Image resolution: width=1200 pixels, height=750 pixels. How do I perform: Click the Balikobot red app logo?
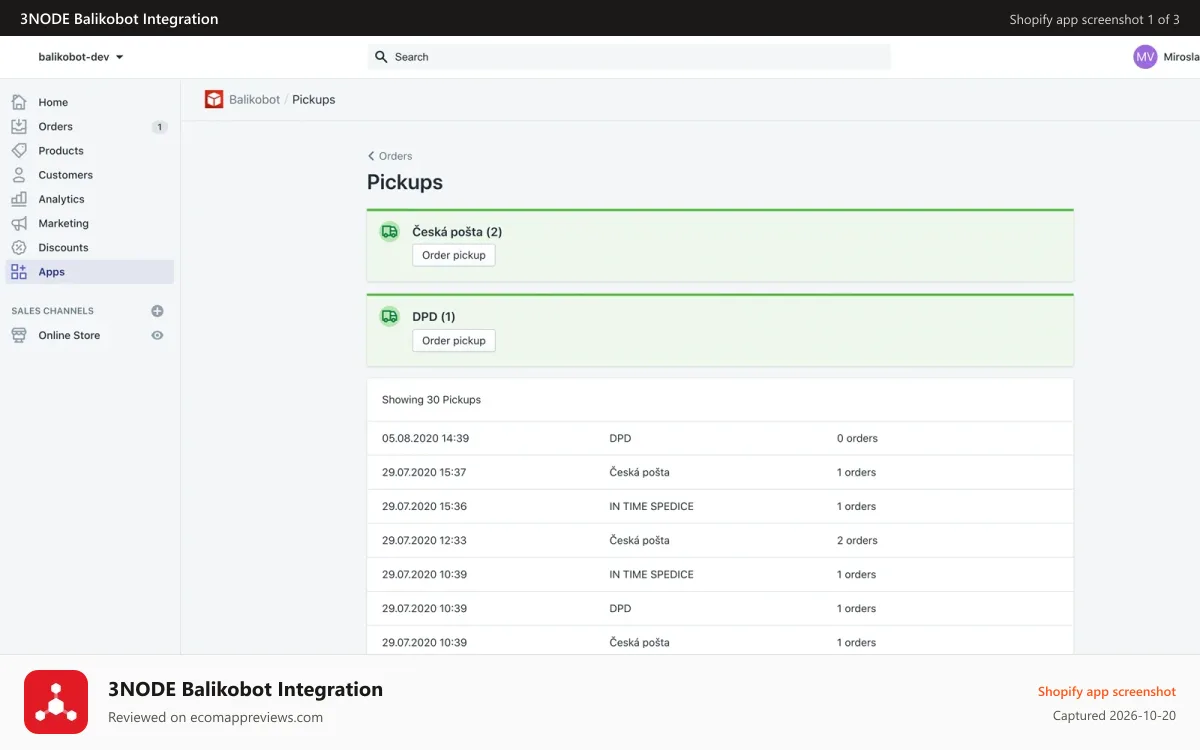pos(214,99)
